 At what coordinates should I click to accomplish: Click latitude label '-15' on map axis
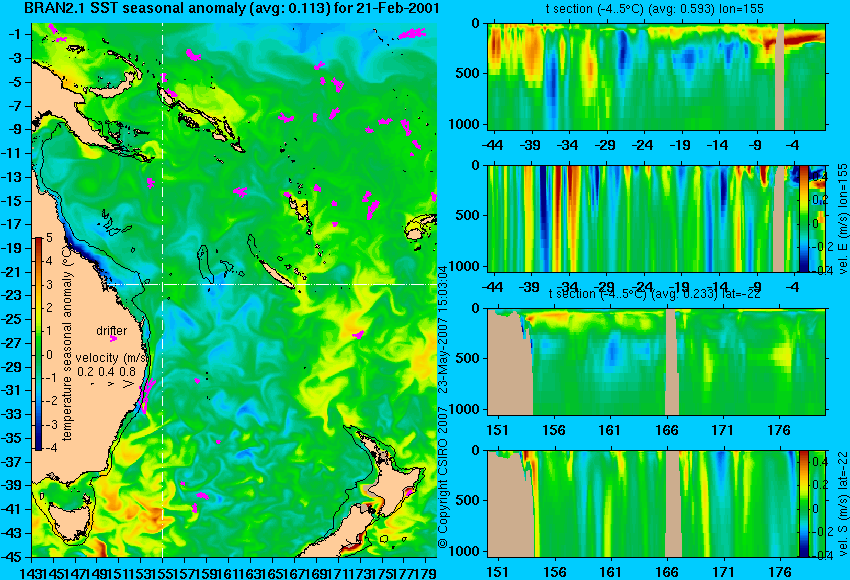(11, 201)
